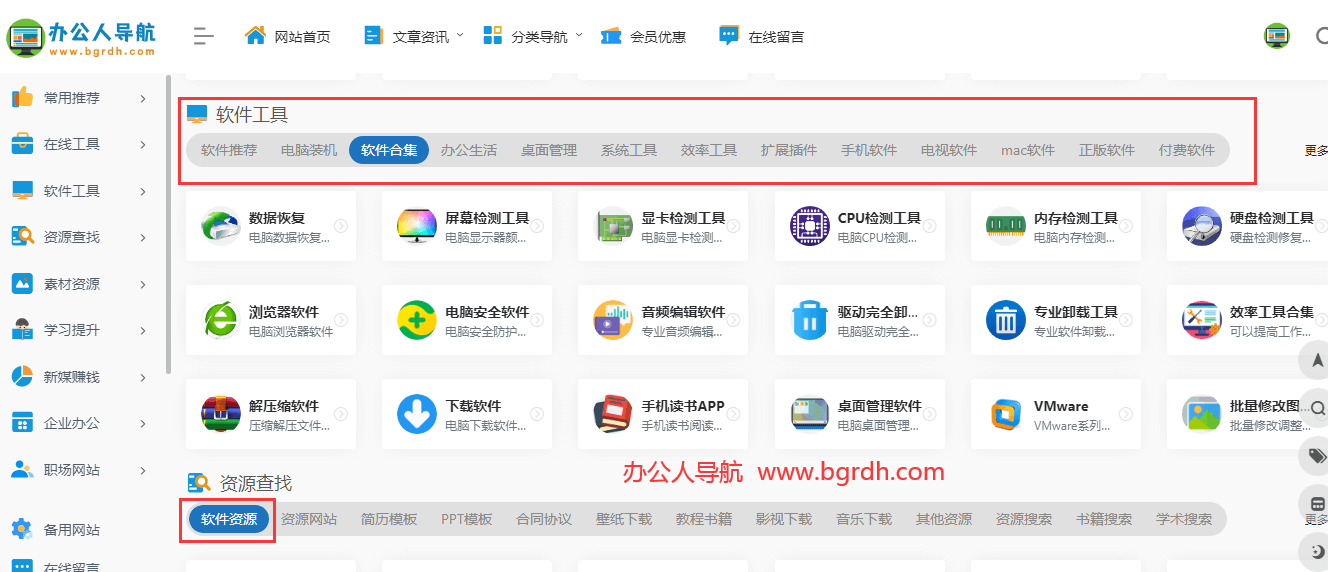Select the 壁纸下载 tab
The image size is (1328, 572).
click(624, 519)
